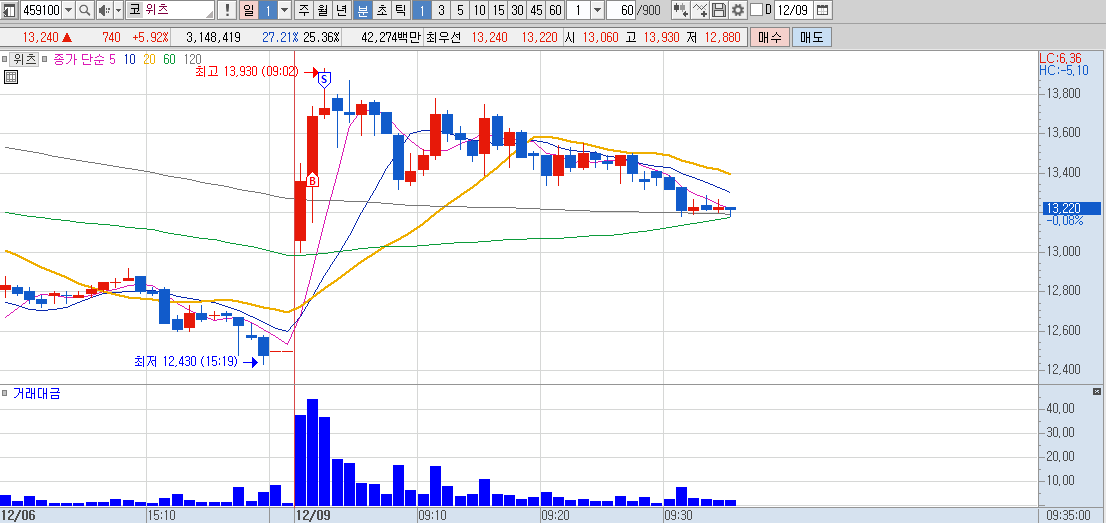Toggle the 종가 단순 moving average marker
Viewport: 1106px width, 523px height.
coord(45,60)
